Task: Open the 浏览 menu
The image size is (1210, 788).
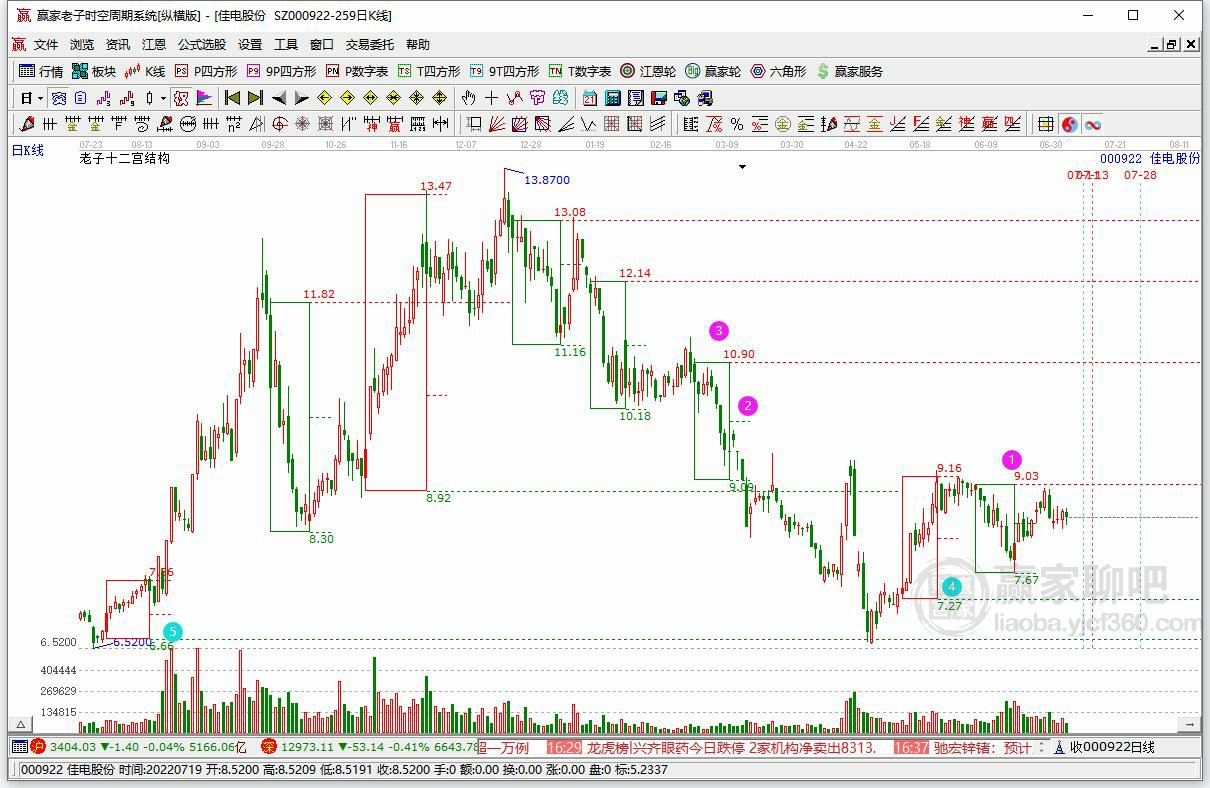Action: (x=82, y=45)
